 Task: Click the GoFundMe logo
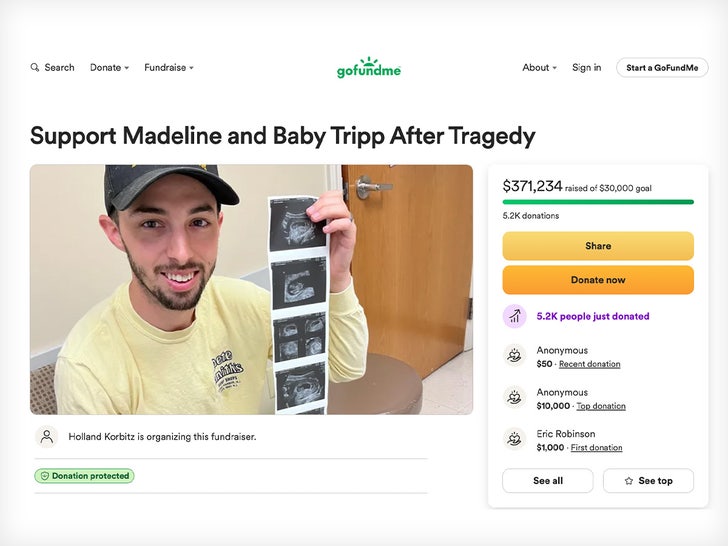(x=369, y=68)
